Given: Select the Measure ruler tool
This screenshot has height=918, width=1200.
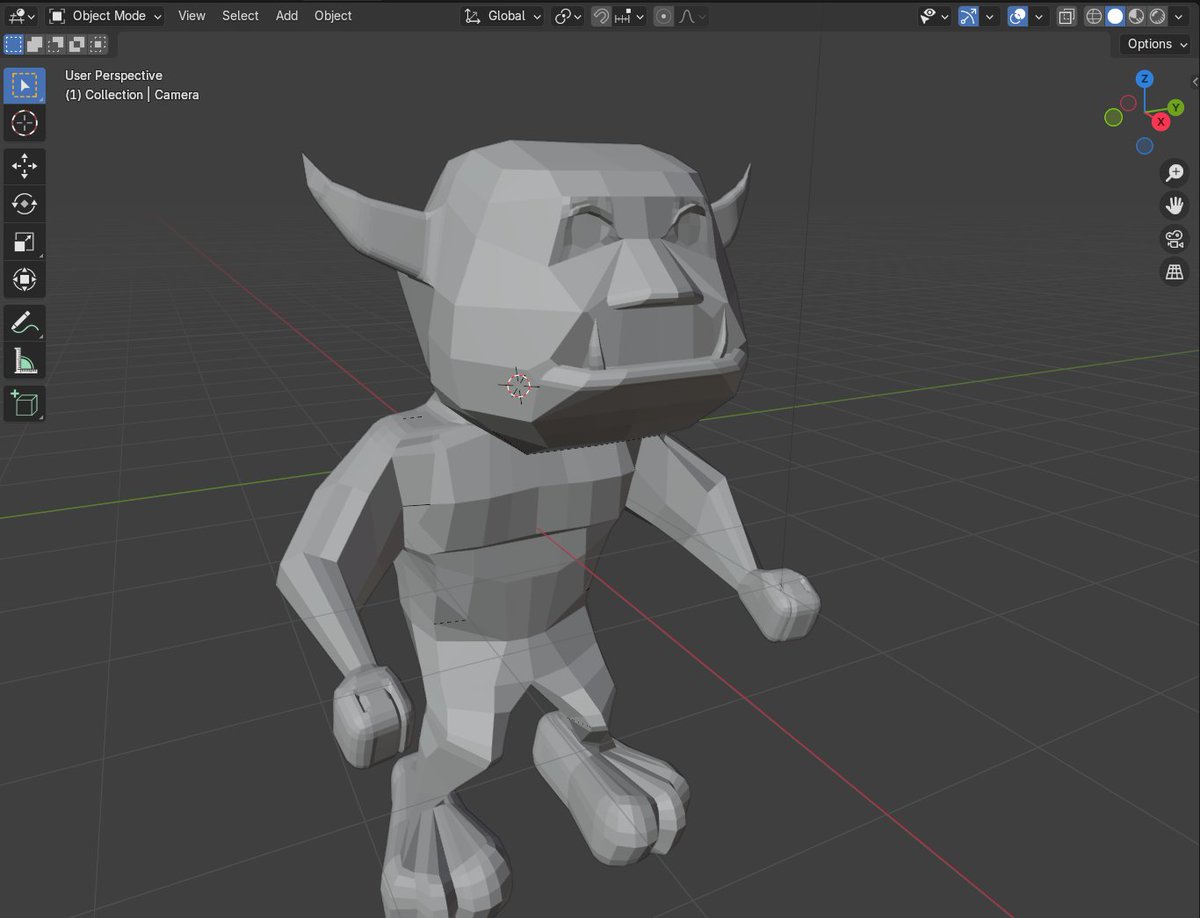Looking at the screenshot, I should pos(24,360).
